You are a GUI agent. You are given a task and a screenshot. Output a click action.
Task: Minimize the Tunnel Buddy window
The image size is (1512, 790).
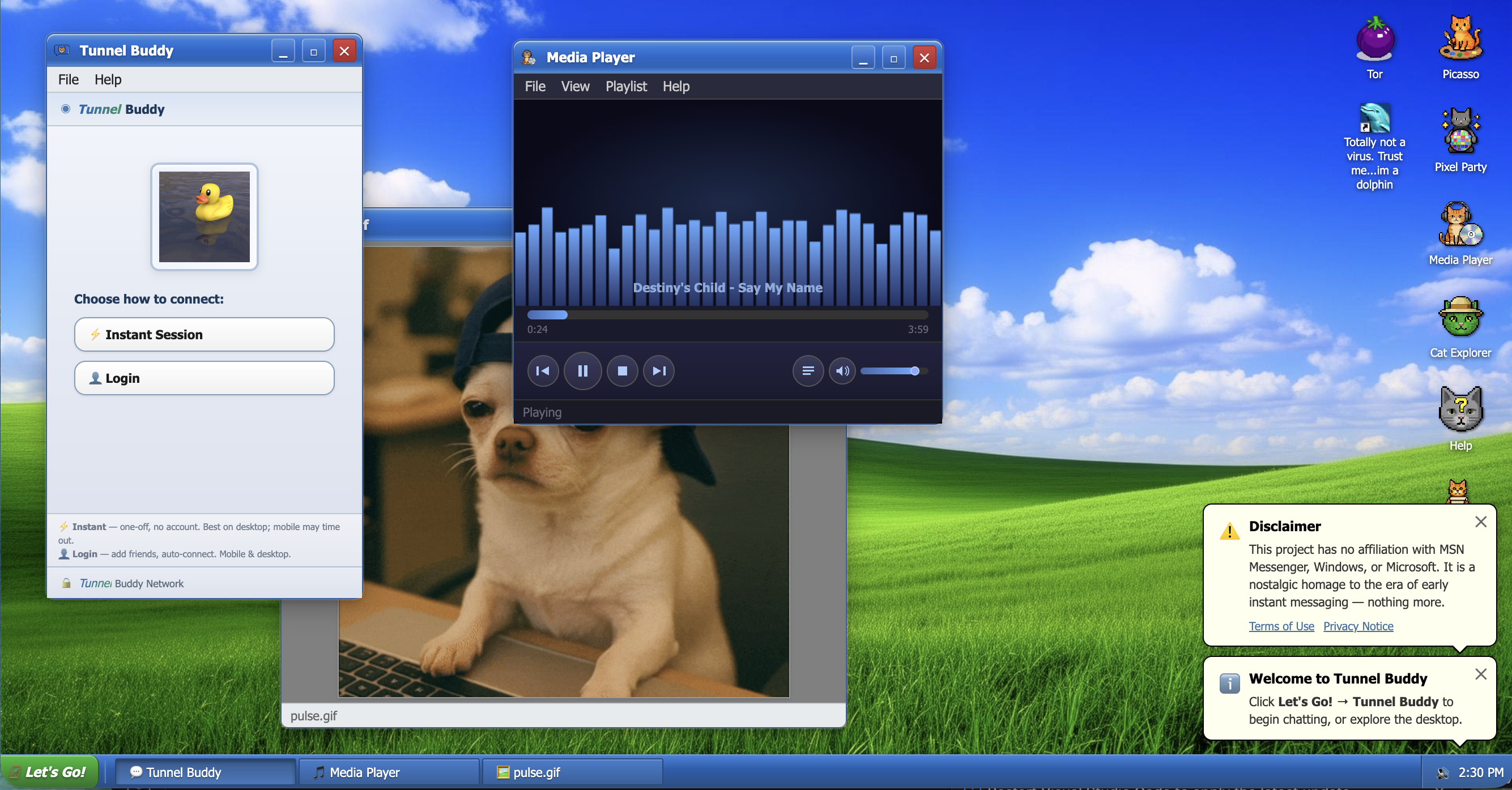point(283,51)
